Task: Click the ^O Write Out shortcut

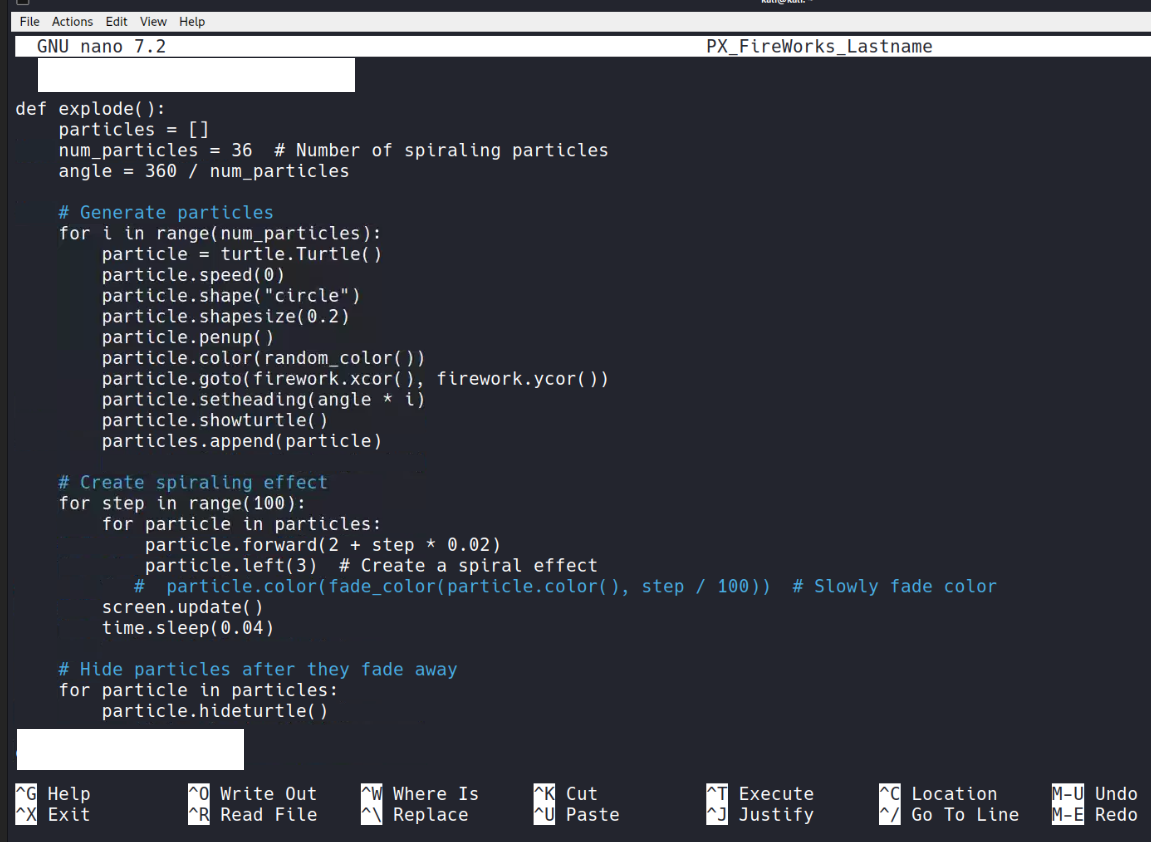Action: click(x=252, y=794)
